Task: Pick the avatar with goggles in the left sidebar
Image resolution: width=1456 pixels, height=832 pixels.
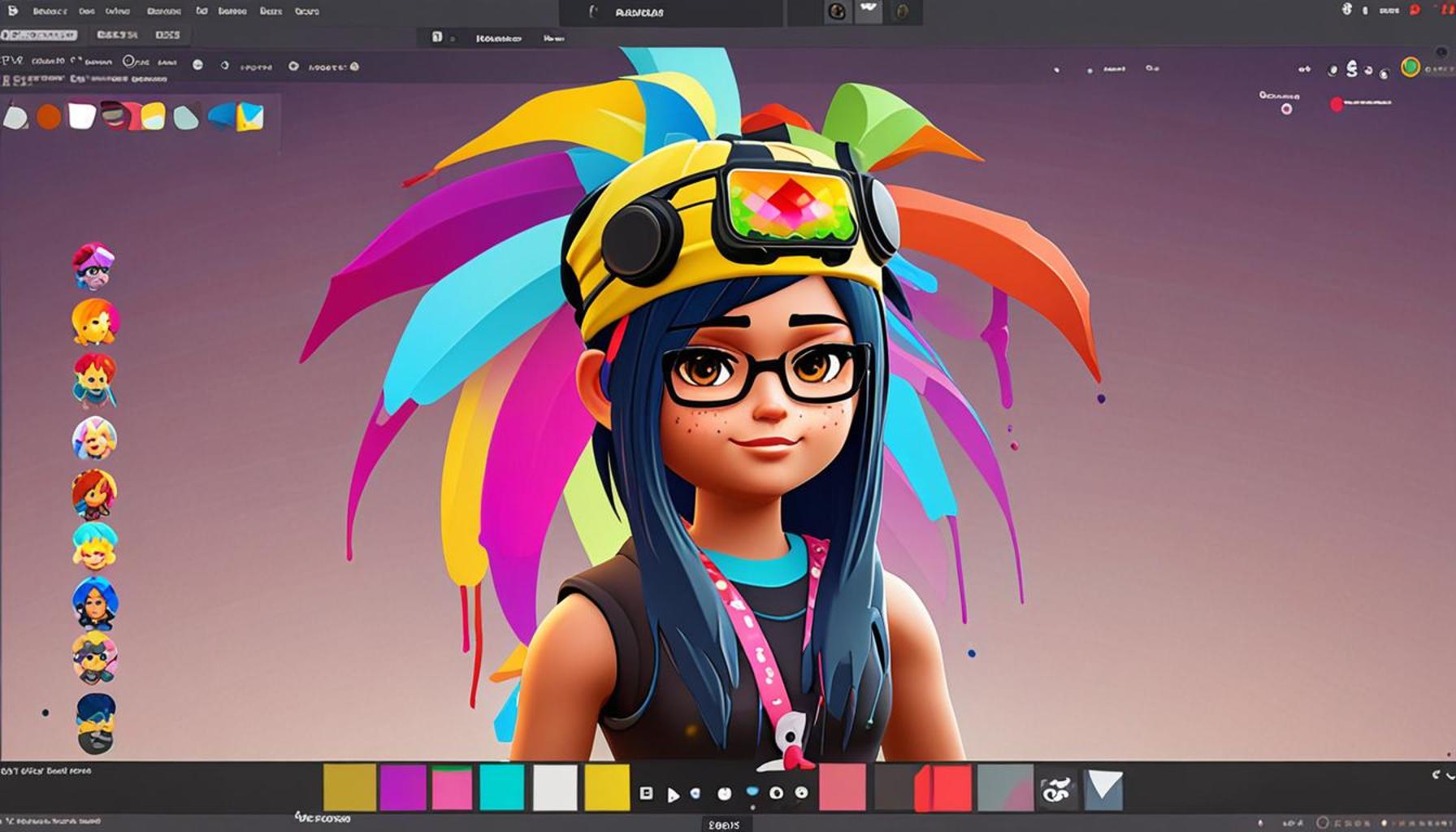Action: tap(94, 658)
